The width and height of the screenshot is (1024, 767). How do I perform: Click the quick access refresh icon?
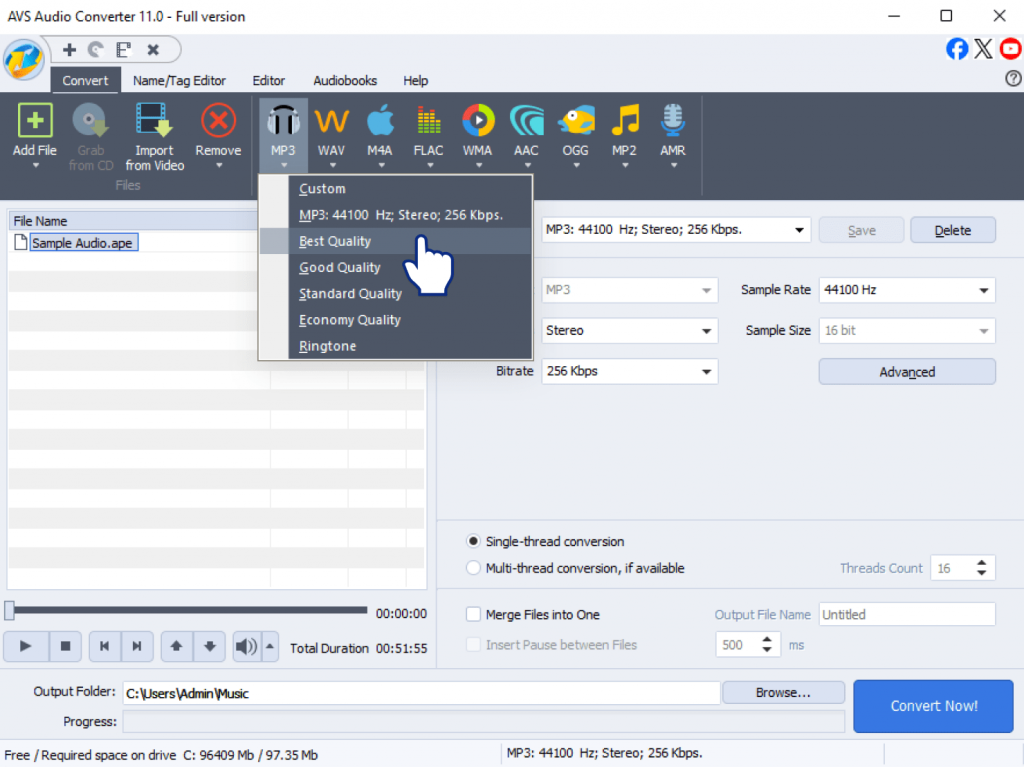point(96,50)
